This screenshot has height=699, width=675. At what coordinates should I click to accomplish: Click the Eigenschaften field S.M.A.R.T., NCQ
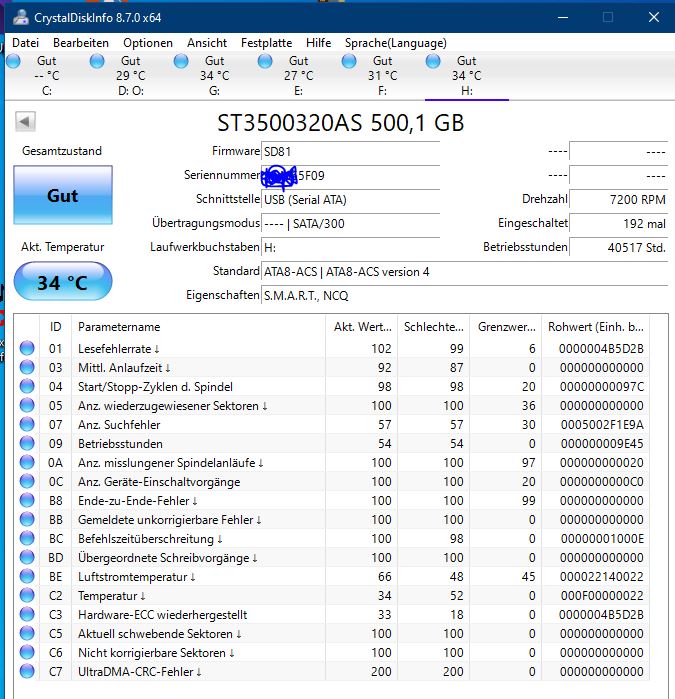tap(465, 296)
